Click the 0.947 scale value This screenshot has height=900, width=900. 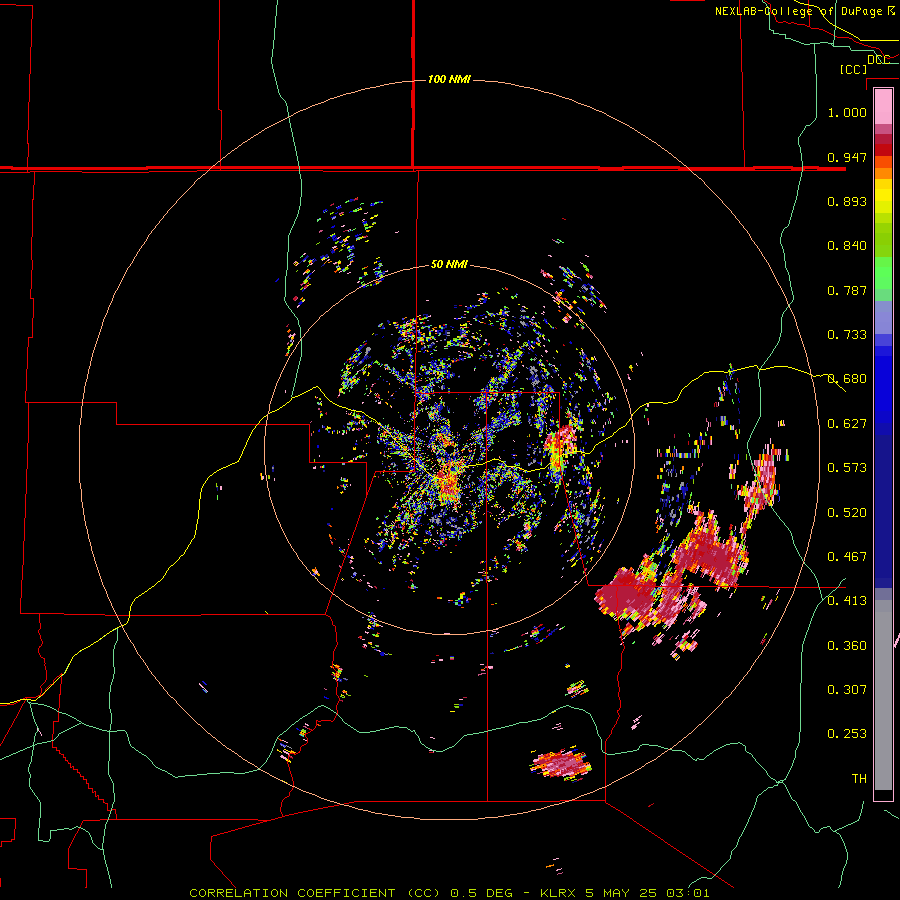tap(847, 157)
